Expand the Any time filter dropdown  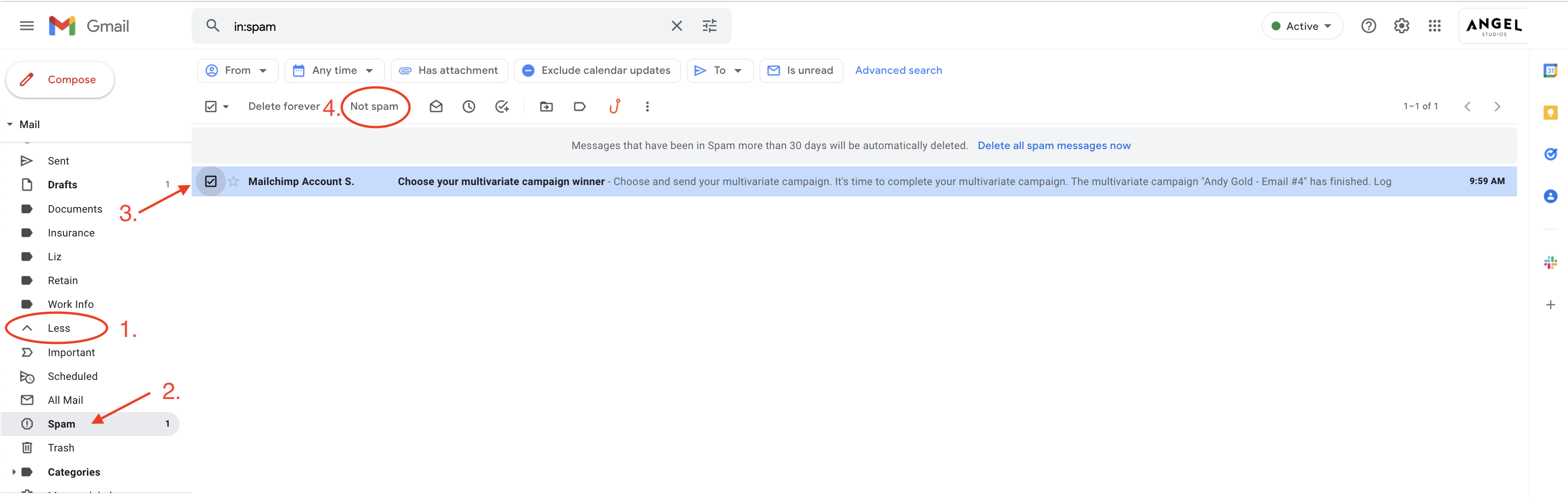tap(334, 71)
